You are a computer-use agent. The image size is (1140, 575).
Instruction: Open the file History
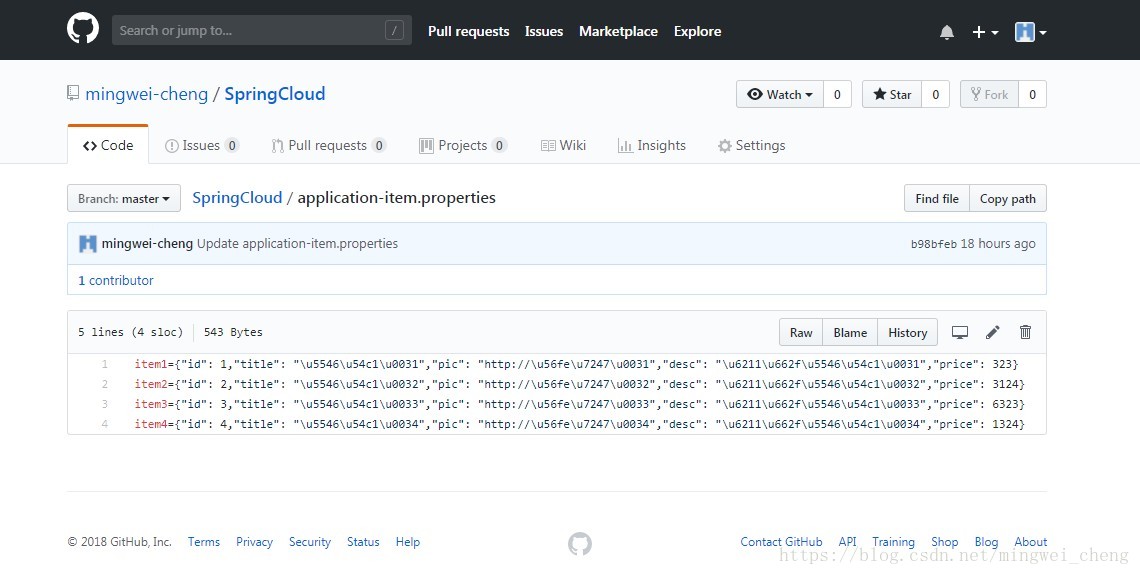point(907,332)
